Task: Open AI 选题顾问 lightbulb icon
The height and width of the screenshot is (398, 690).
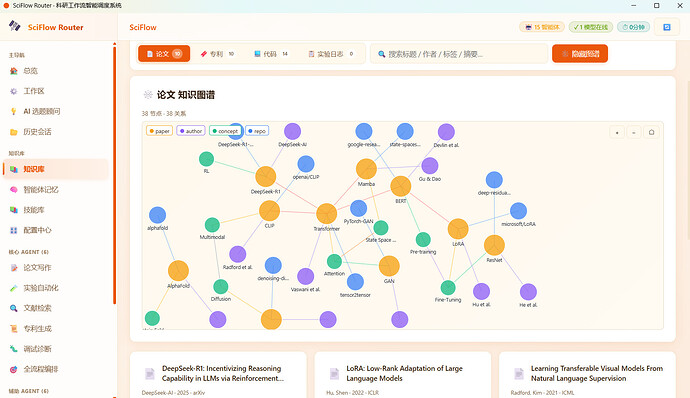Action: pyautogui.click(x=14, y=111)
